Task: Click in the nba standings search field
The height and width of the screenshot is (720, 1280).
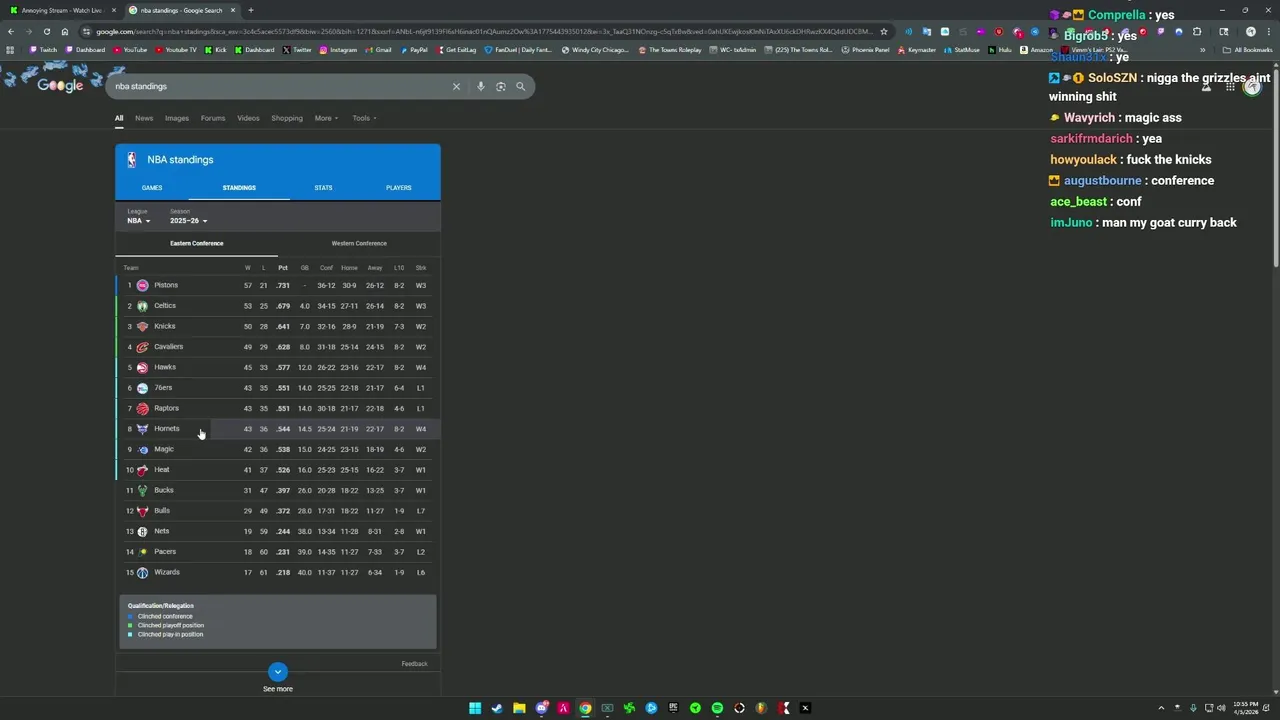Action: point(280,87)
